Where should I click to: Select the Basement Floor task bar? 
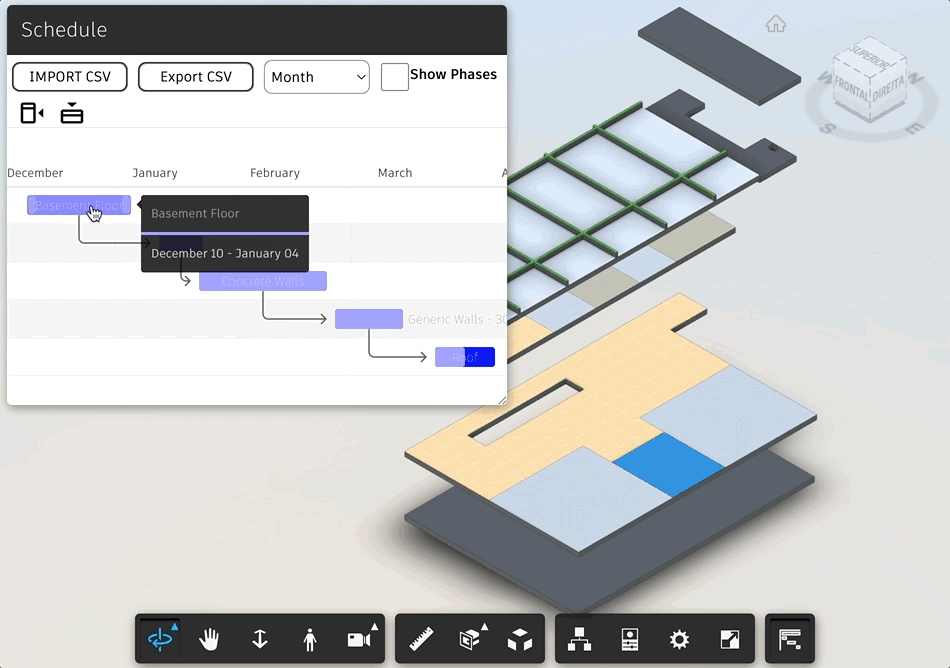78,205
